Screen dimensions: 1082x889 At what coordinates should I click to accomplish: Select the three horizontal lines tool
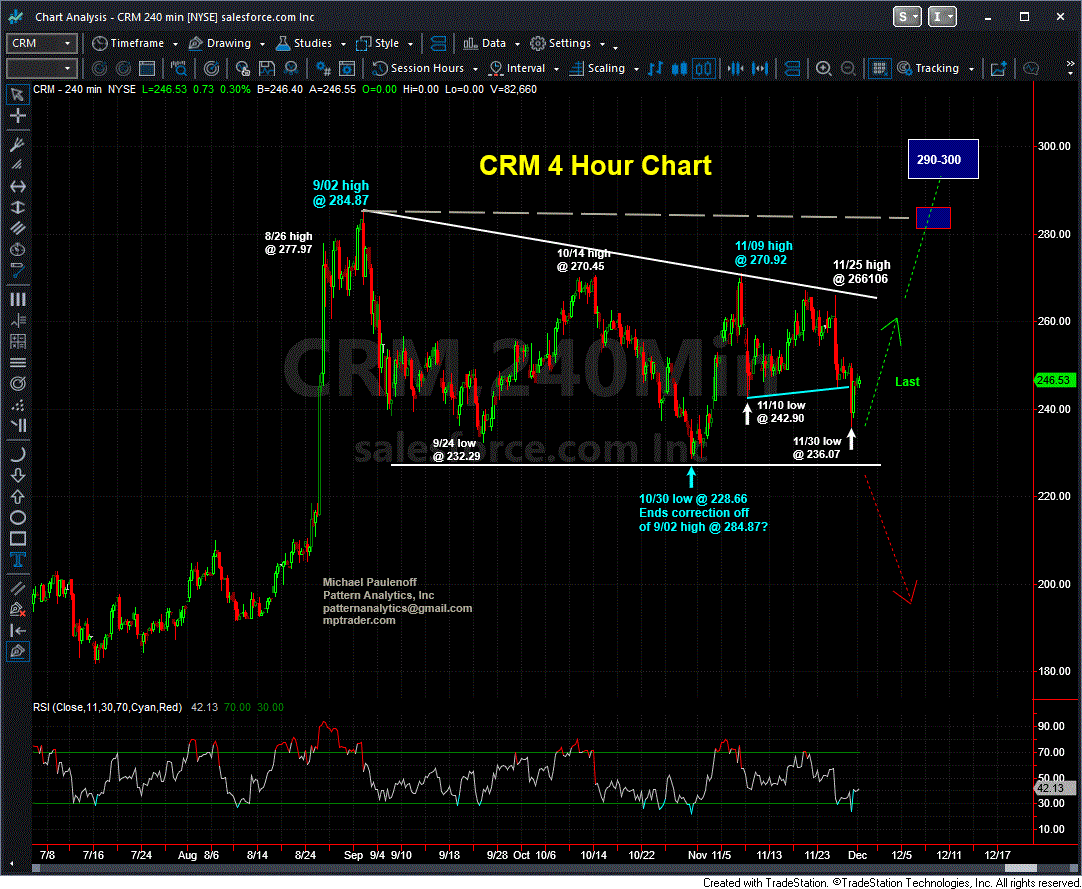[x=19, y=361]
